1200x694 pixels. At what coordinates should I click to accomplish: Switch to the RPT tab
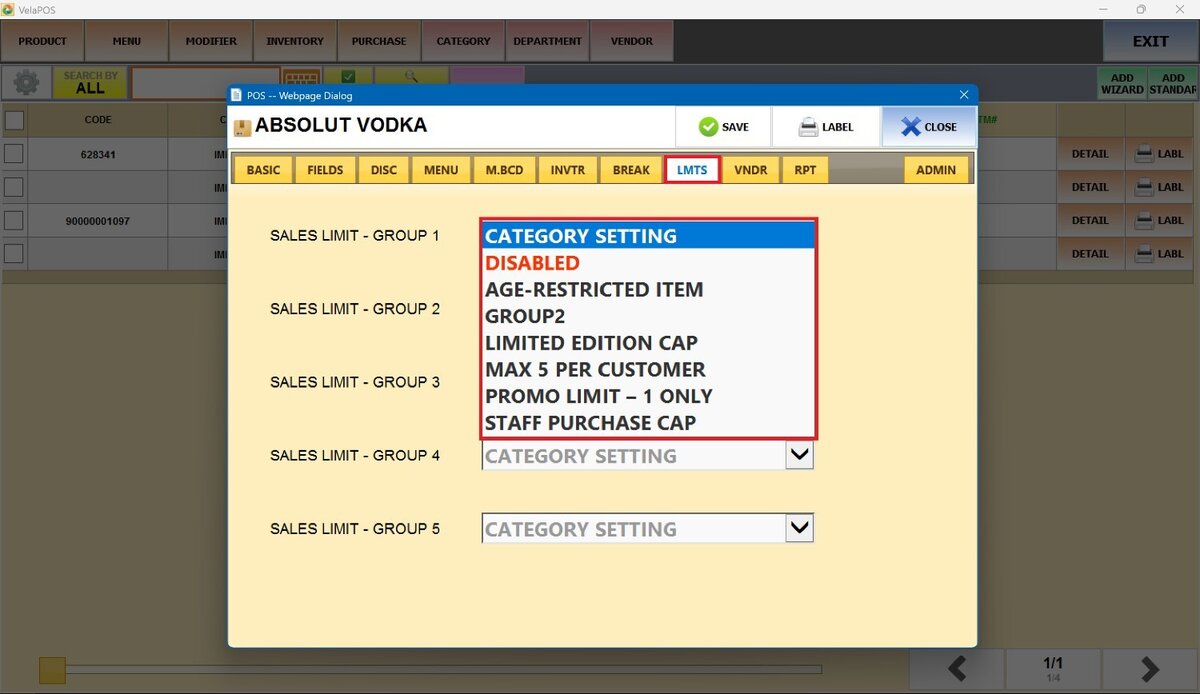coord(805,170)
